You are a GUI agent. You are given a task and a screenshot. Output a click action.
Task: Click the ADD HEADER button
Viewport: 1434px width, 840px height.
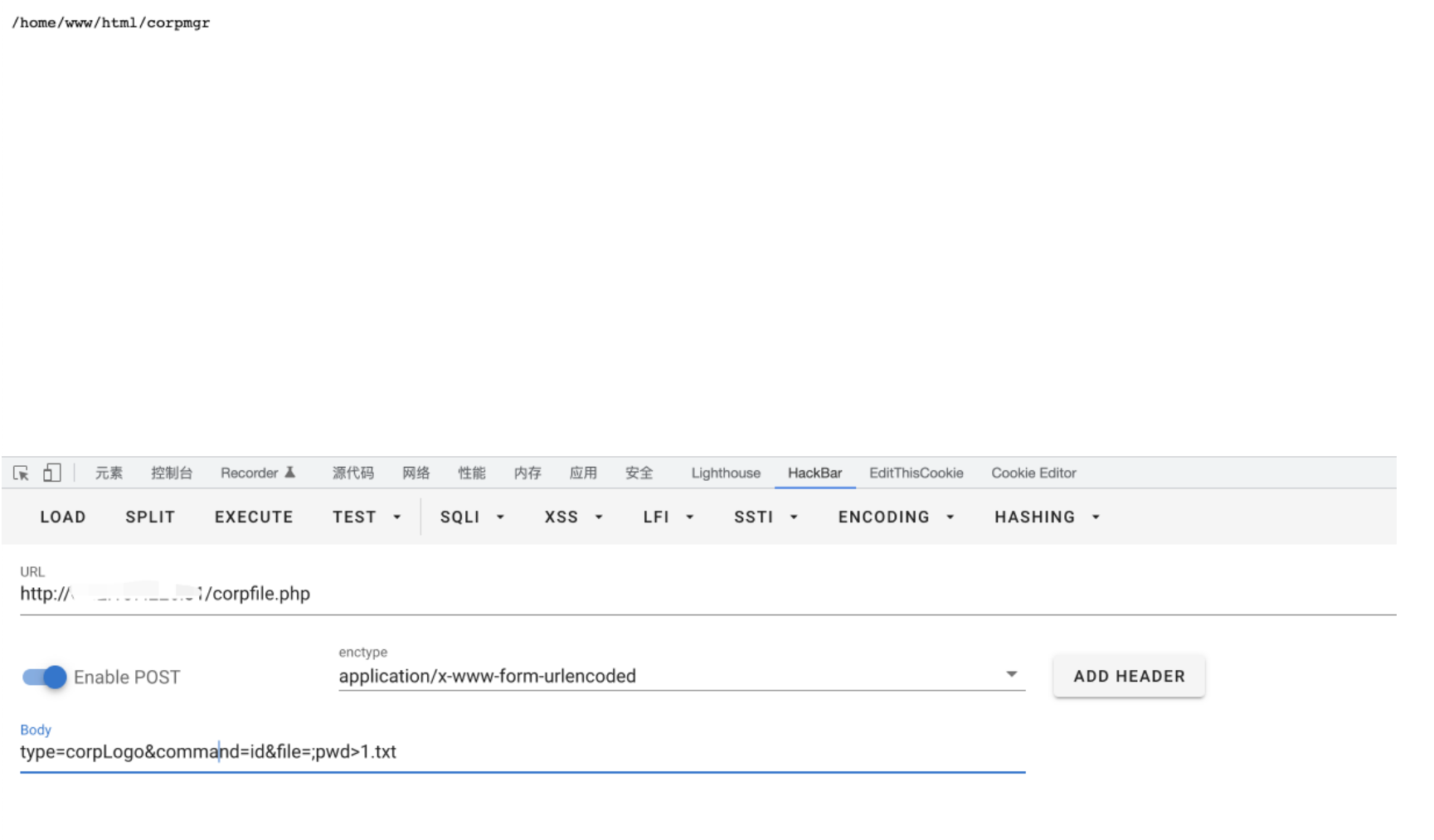pos(1128,676)
